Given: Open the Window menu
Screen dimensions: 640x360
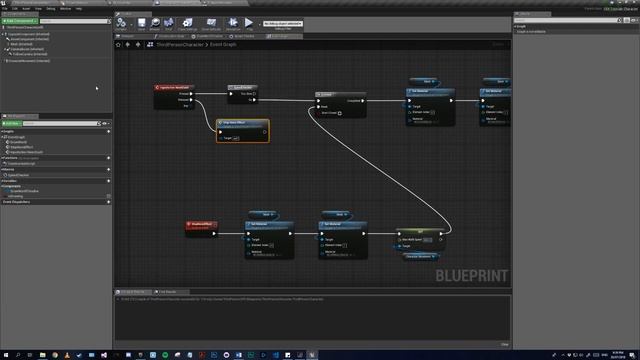Looking at the screenshot, I should pos(65,9).
